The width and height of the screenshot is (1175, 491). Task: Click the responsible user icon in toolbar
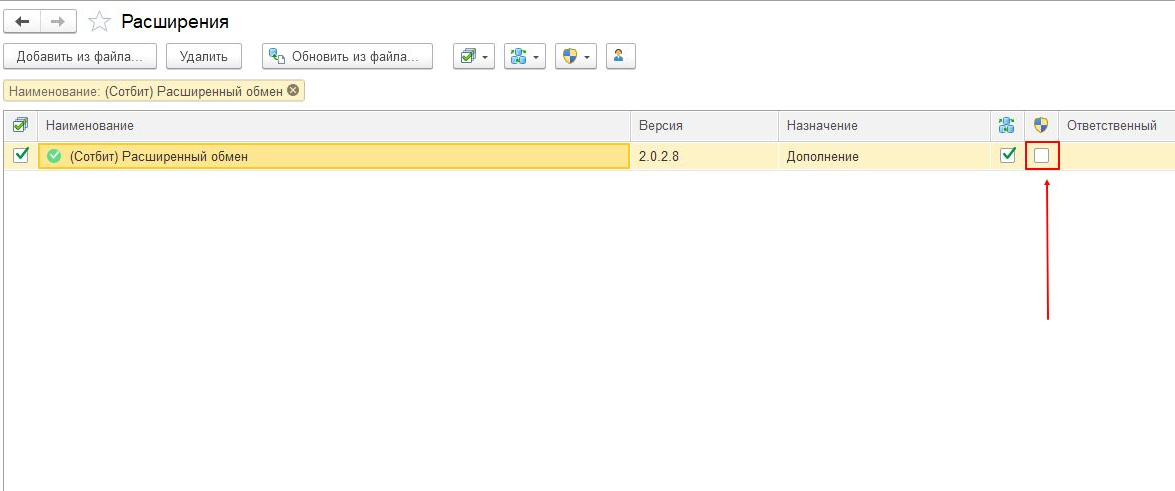click(x=620, y=57)
